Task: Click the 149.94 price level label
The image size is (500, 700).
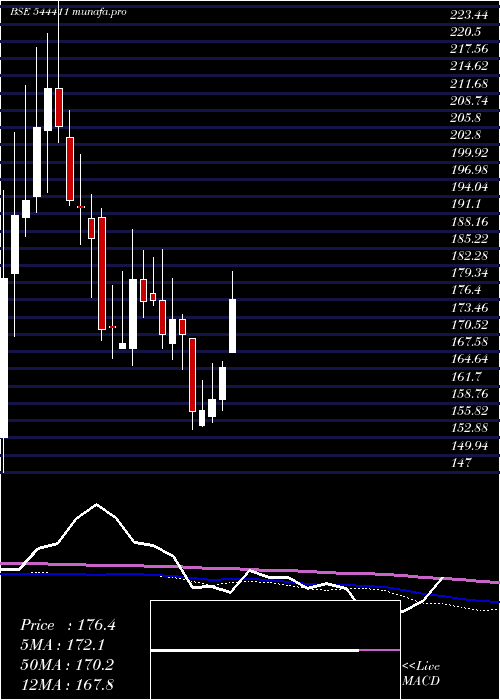Action: 469,445
